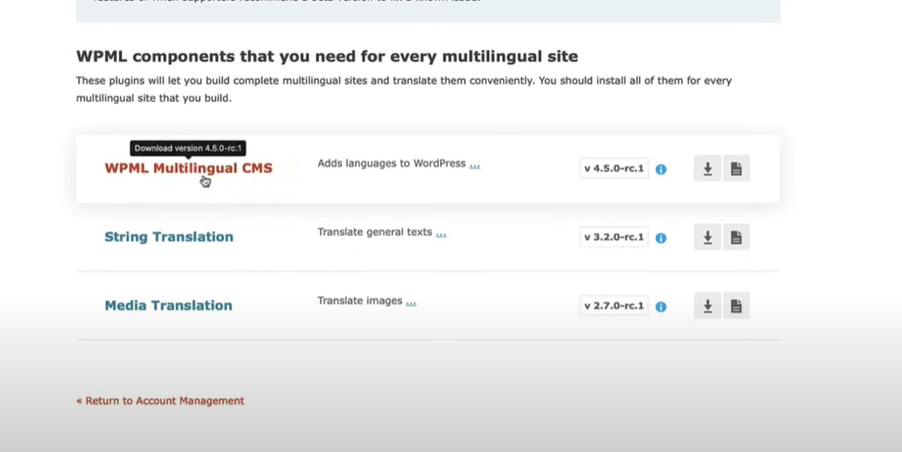Expand description 'Adds languages to WordPress'
The image size is (902, 452).
tap(475, 166)
